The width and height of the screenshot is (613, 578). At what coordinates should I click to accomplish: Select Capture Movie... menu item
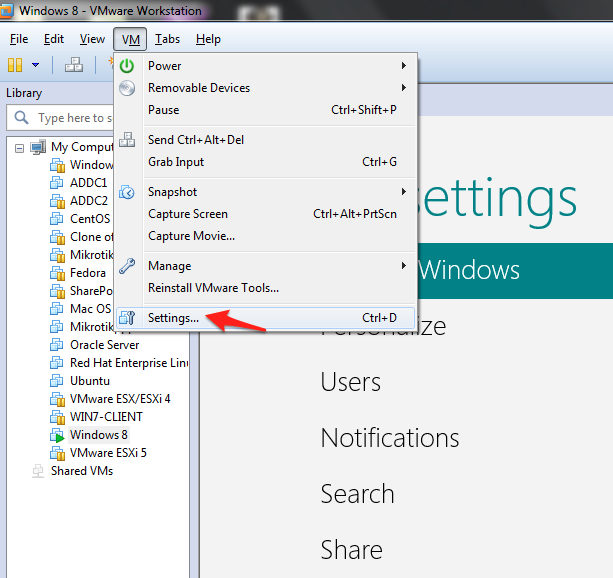[265, 235]
